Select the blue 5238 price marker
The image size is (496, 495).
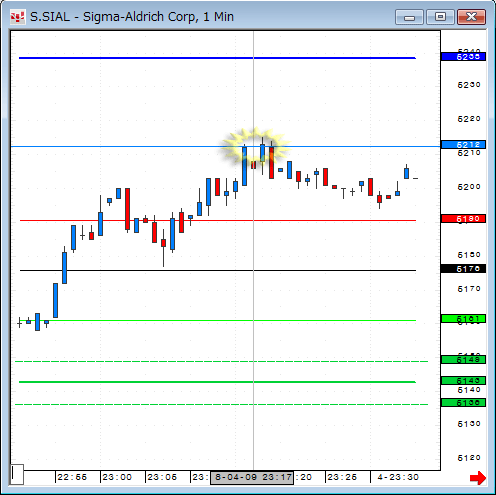pos(463,57)
